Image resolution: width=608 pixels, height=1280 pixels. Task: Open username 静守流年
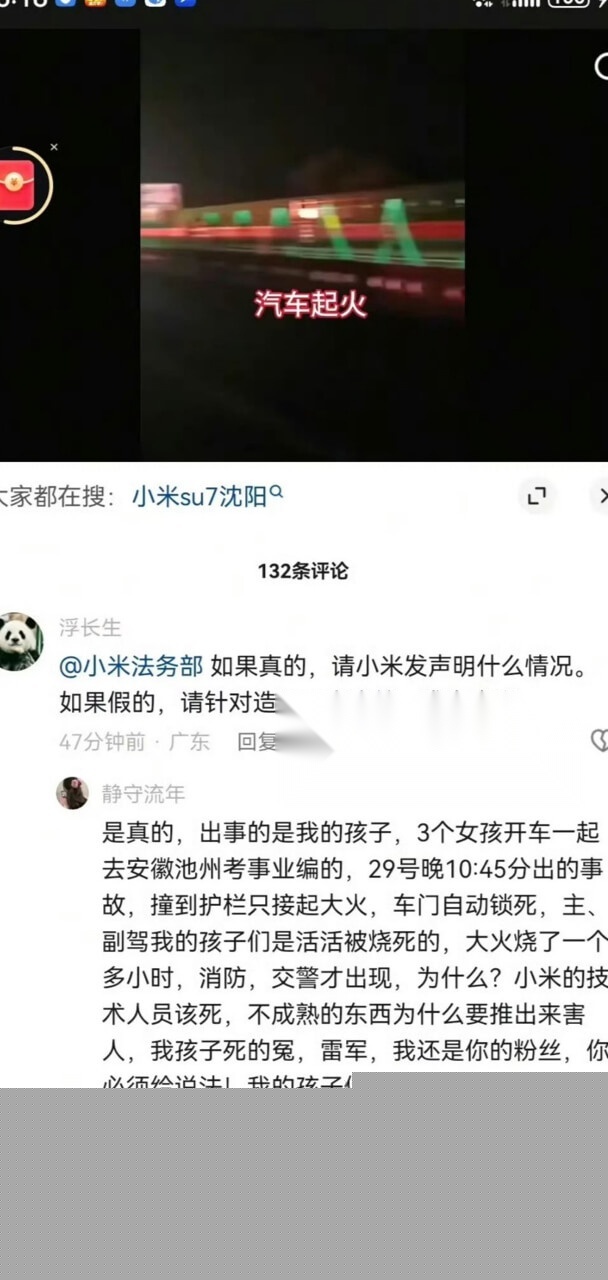tap(143, 794)
